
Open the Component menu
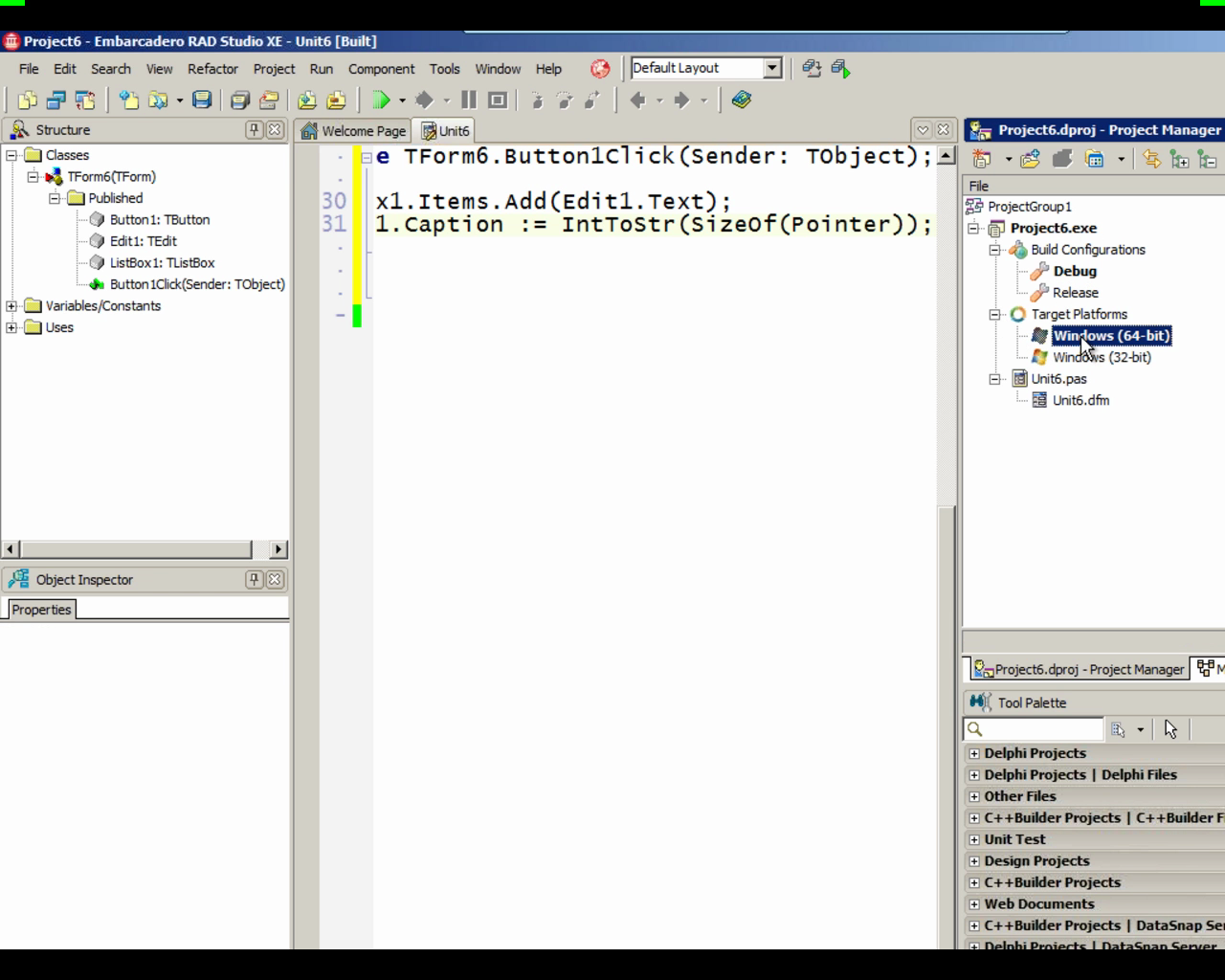[381, 69]
